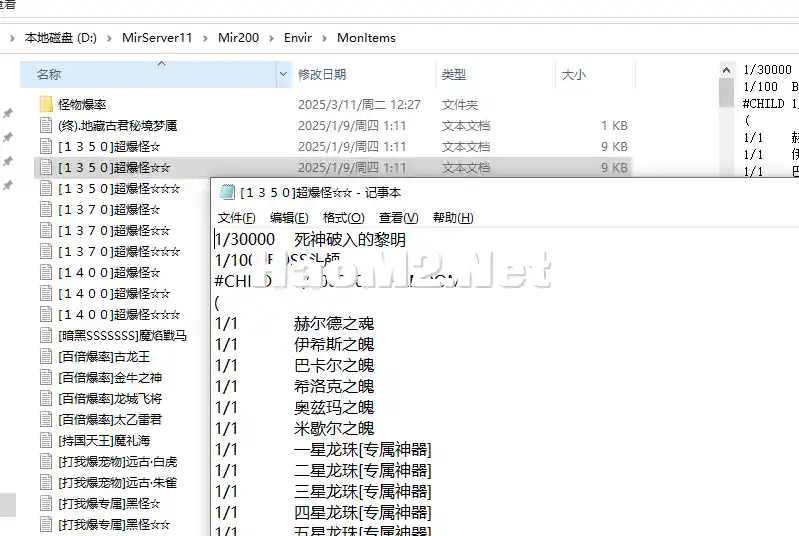Screen dimensions: 799x536
Task: Expand breadcrumb chevron after Envir
Action: coord(324,38)
